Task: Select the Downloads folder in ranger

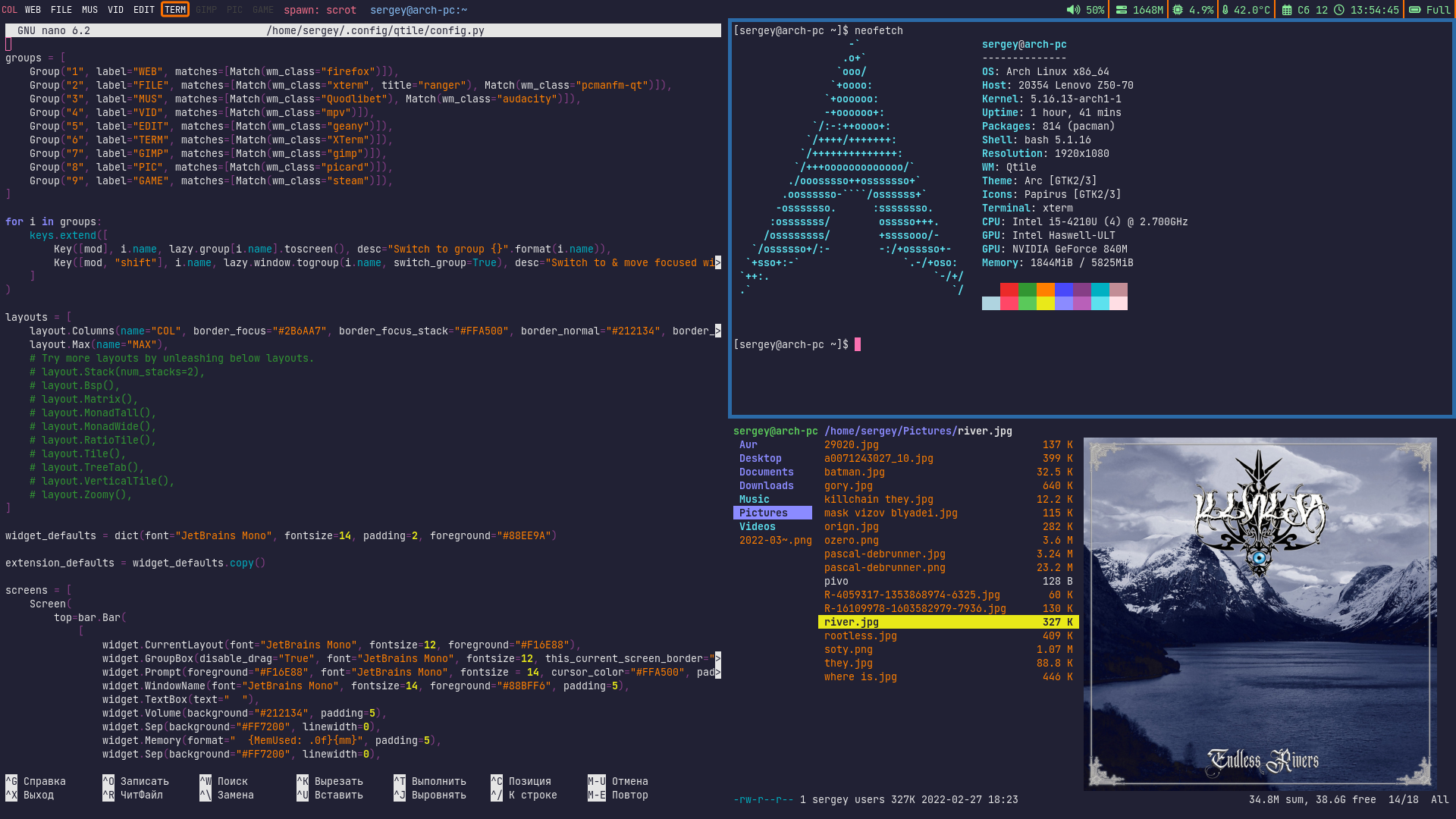Action: click(767, 485)
